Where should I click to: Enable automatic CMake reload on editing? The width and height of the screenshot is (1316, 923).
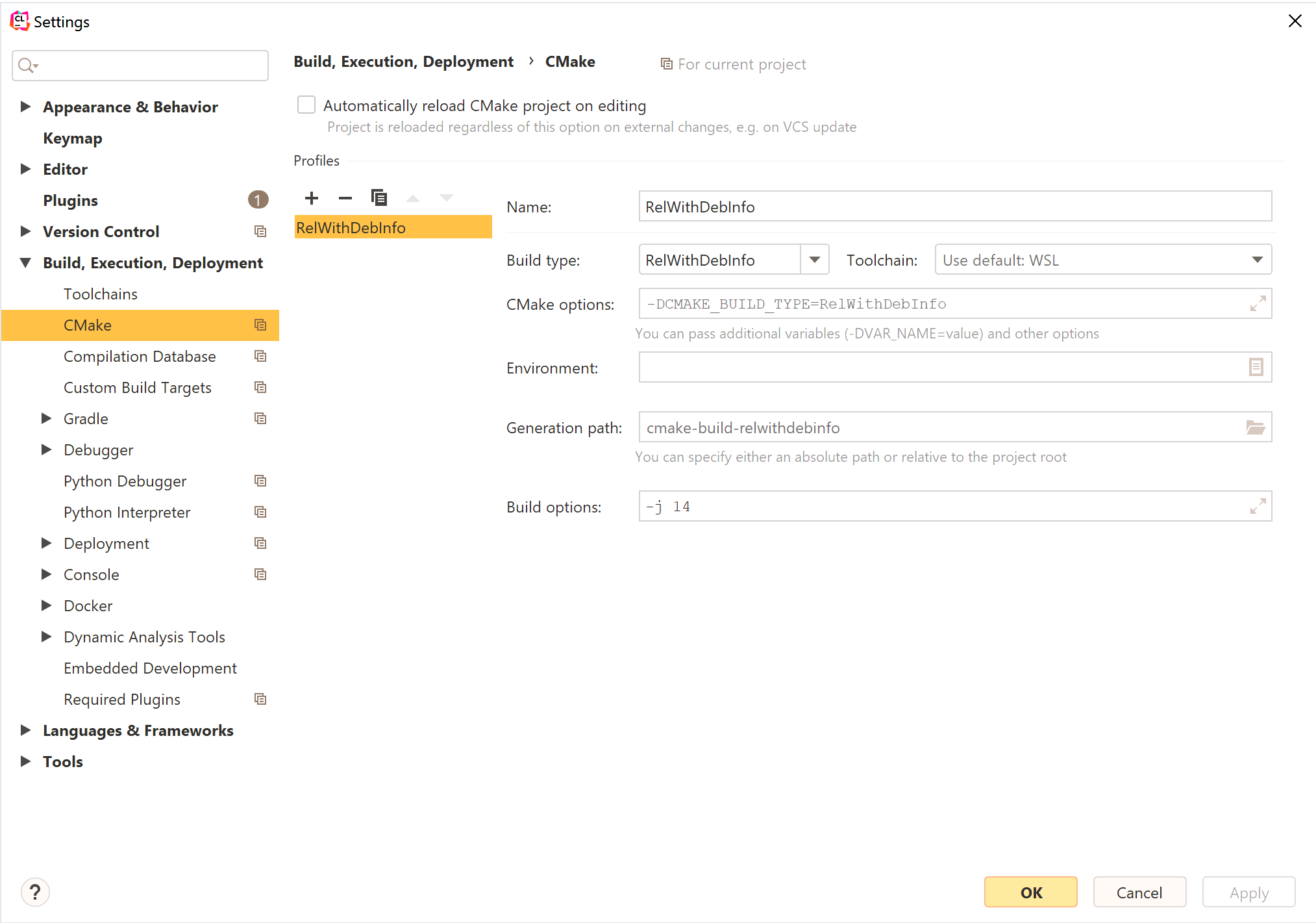tap(306, 105)
